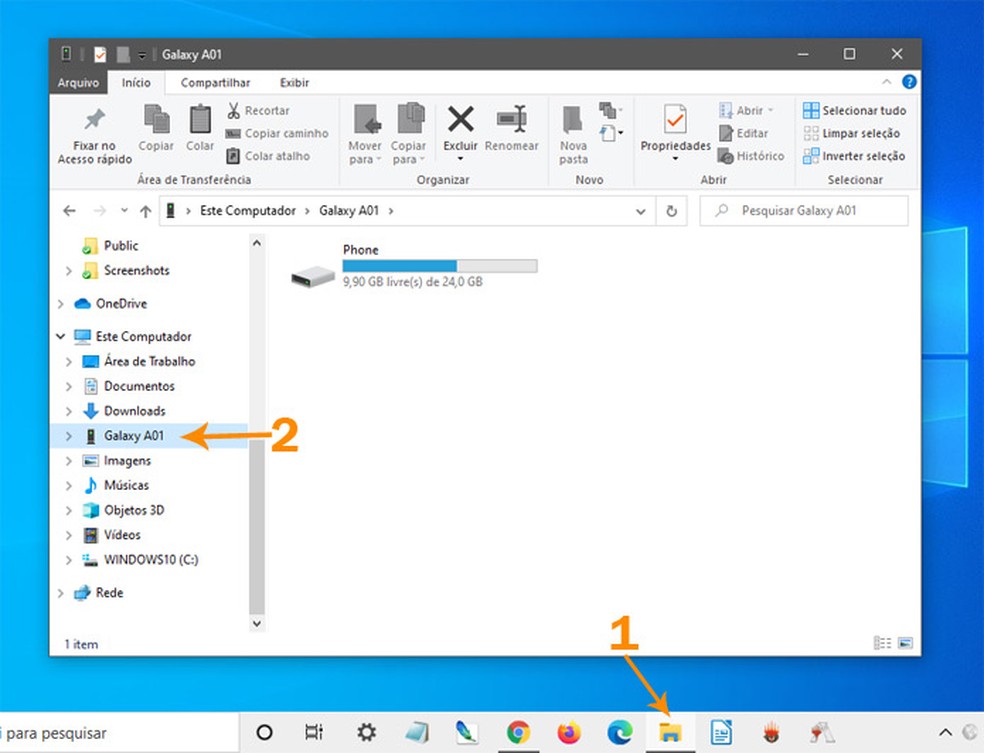Click the Pesquisar Galaxy A01 search box

coord(810,211)
